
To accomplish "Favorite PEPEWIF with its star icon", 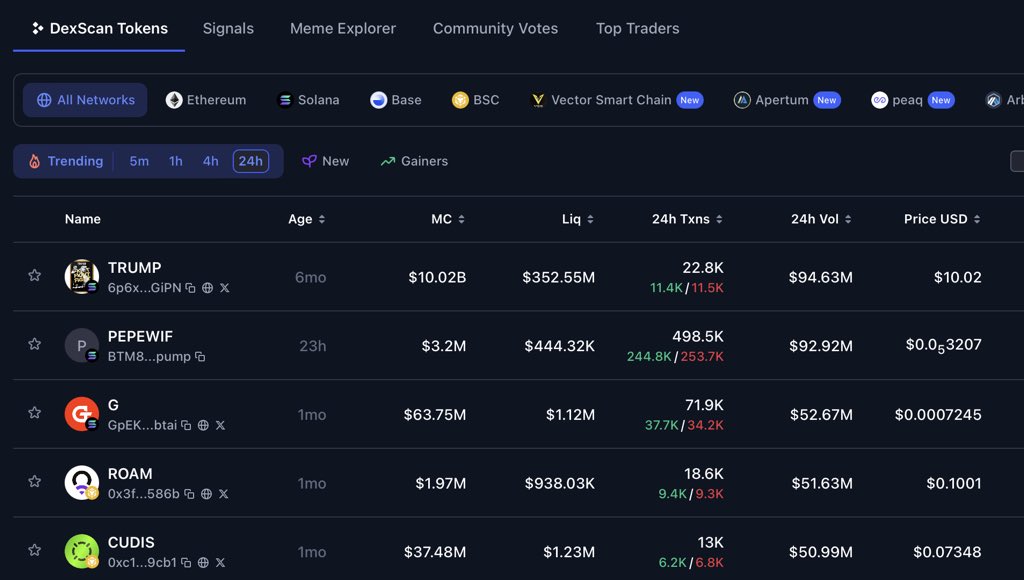I will 35,344.
